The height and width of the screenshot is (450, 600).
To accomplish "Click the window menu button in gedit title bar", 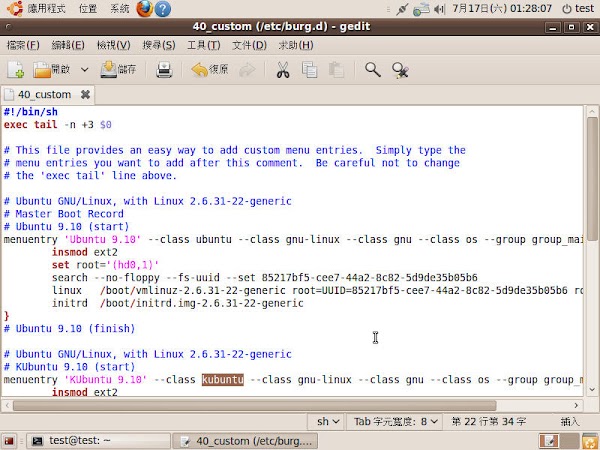I will pos(8,27).
